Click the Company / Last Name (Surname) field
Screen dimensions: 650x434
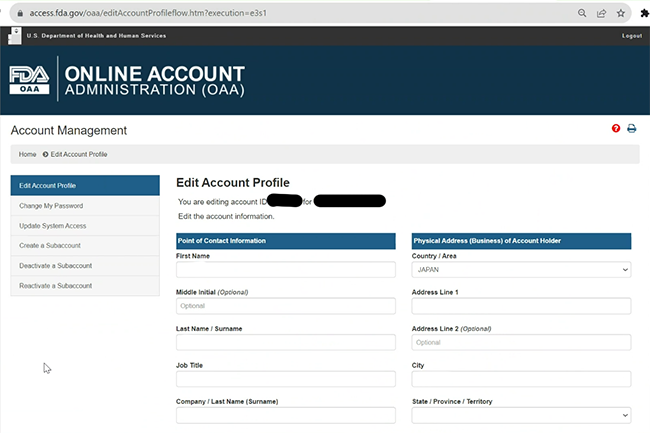286,415
